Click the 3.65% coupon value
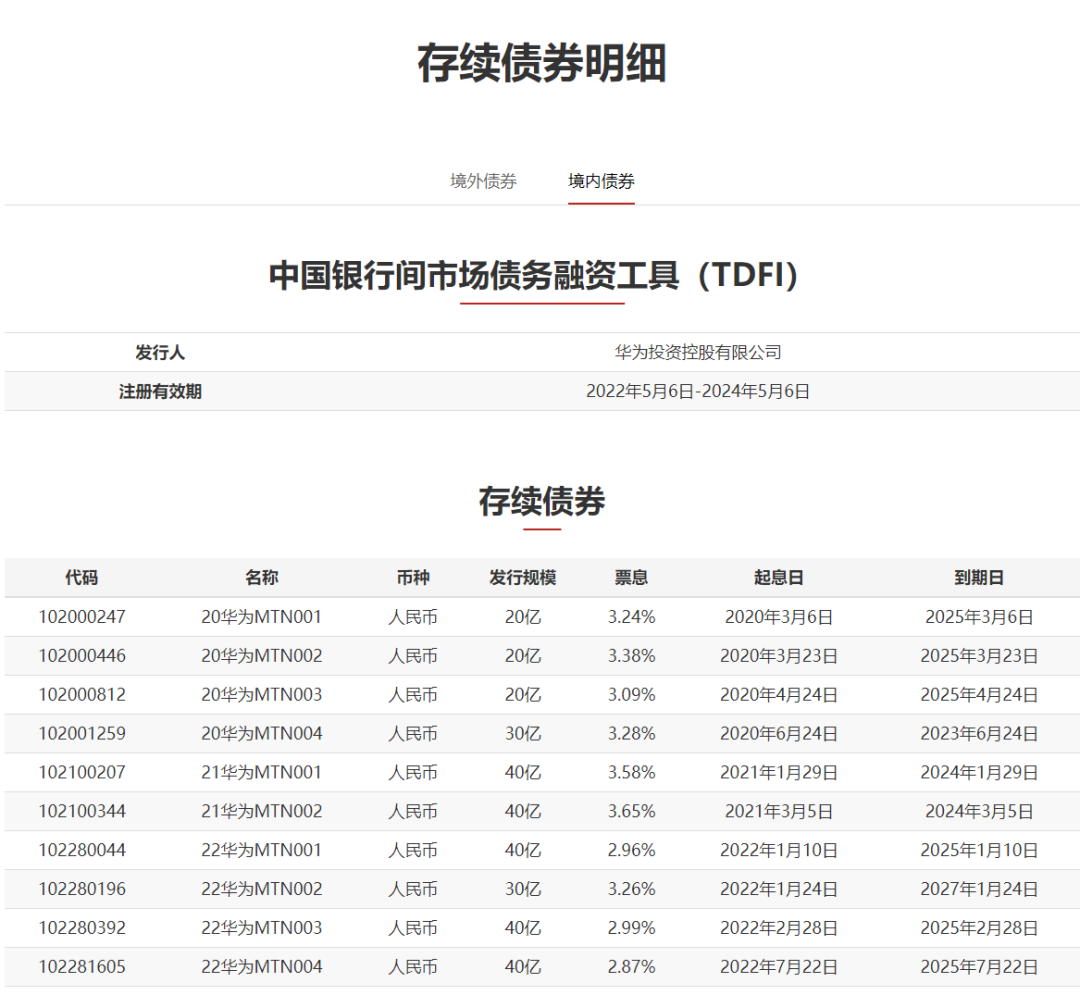This screenshot has height=995, width=1080. point(632,811)
